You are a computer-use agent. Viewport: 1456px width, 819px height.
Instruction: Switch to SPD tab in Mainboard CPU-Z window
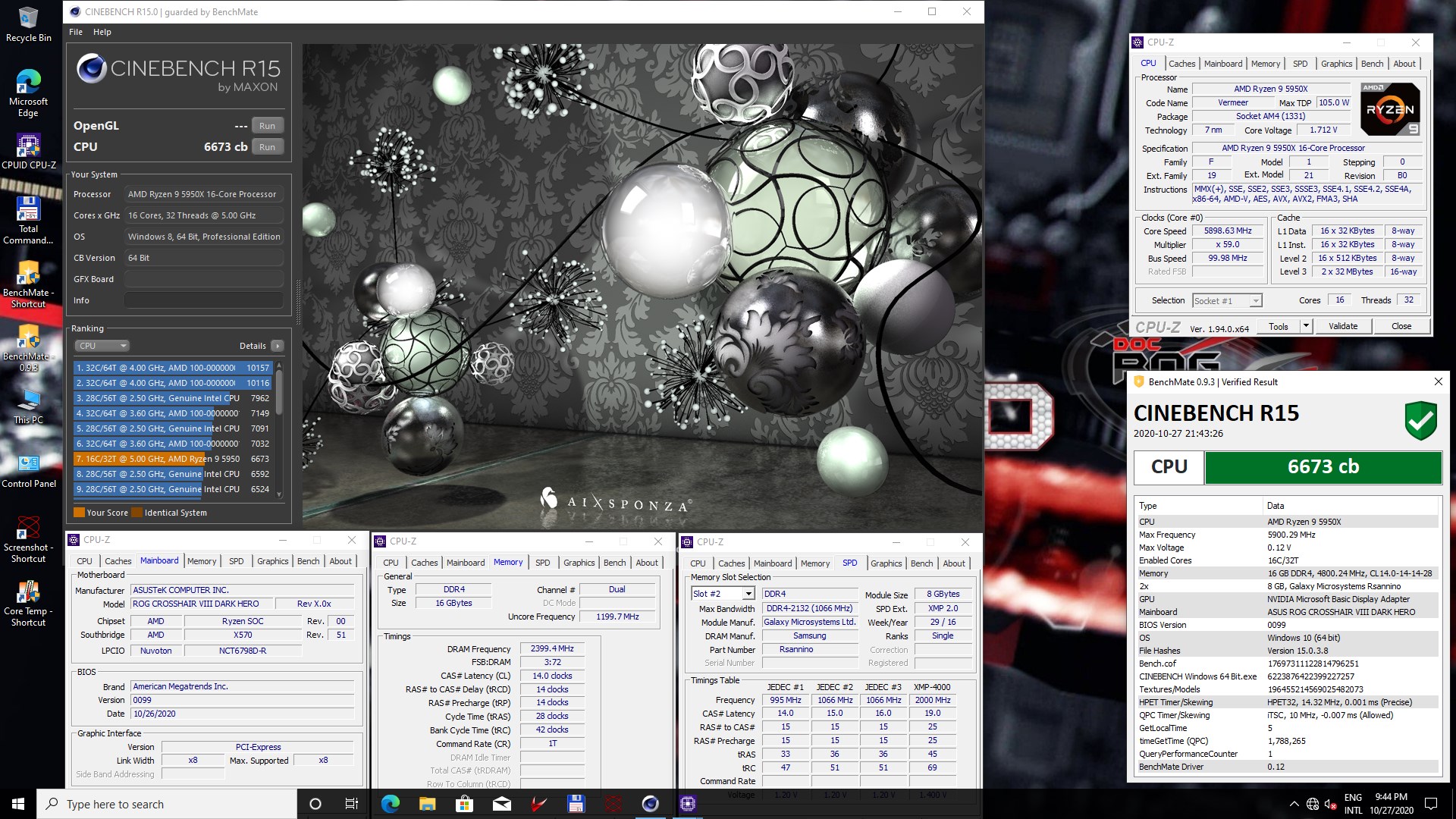(237, 561)
